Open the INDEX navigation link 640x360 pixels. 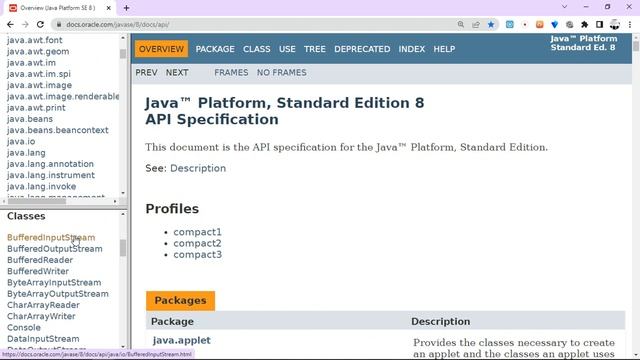[x=412, y=49]
